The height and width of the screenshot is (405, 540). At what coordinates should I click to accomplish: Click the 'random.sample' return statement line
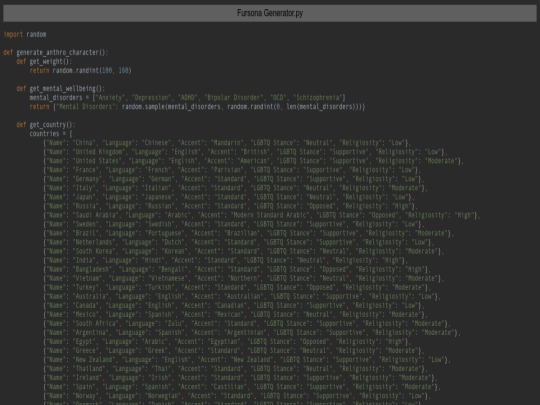(x=197, y=107)
